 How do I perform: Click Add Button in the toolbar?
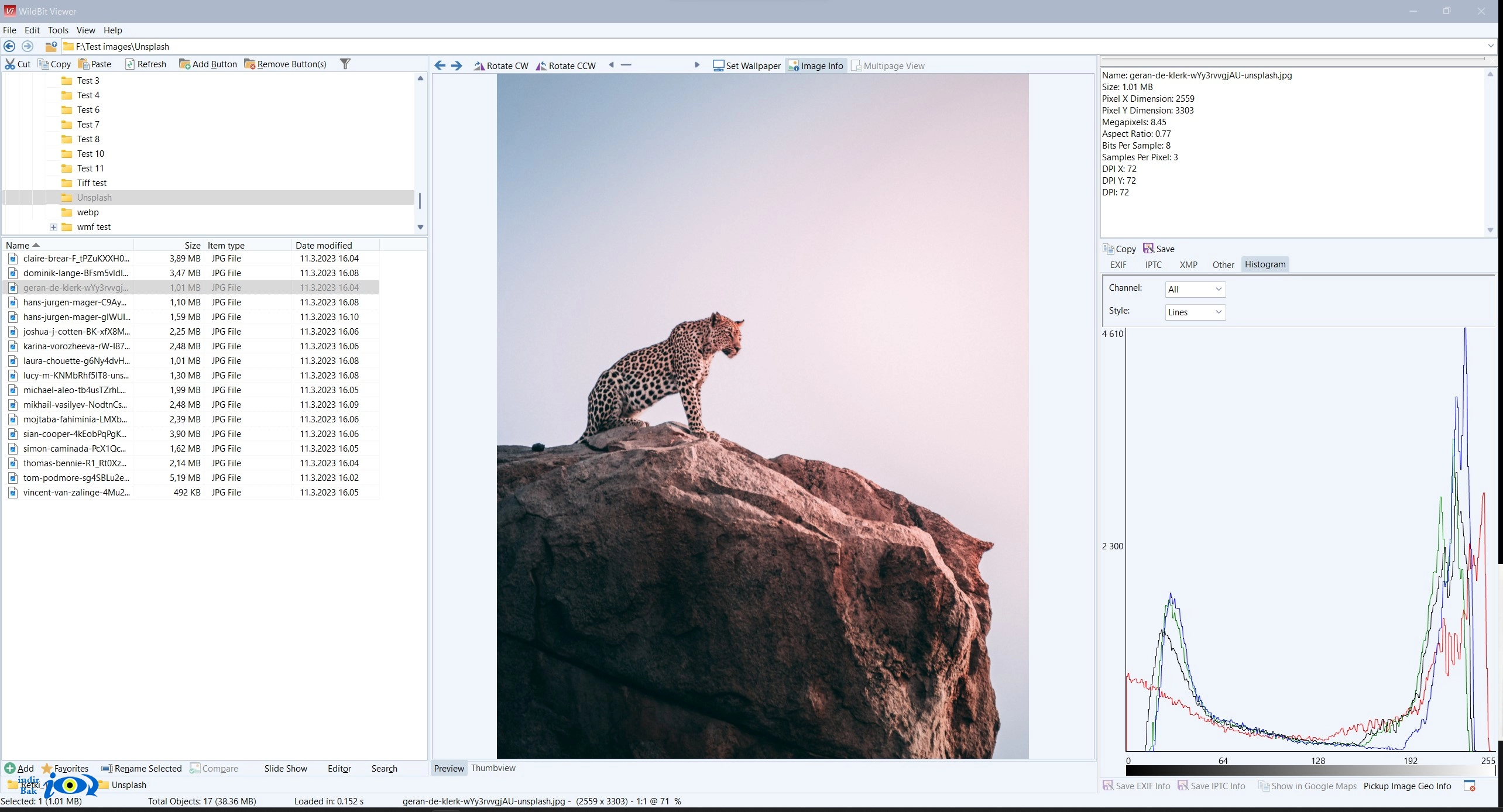pos(208,64)
